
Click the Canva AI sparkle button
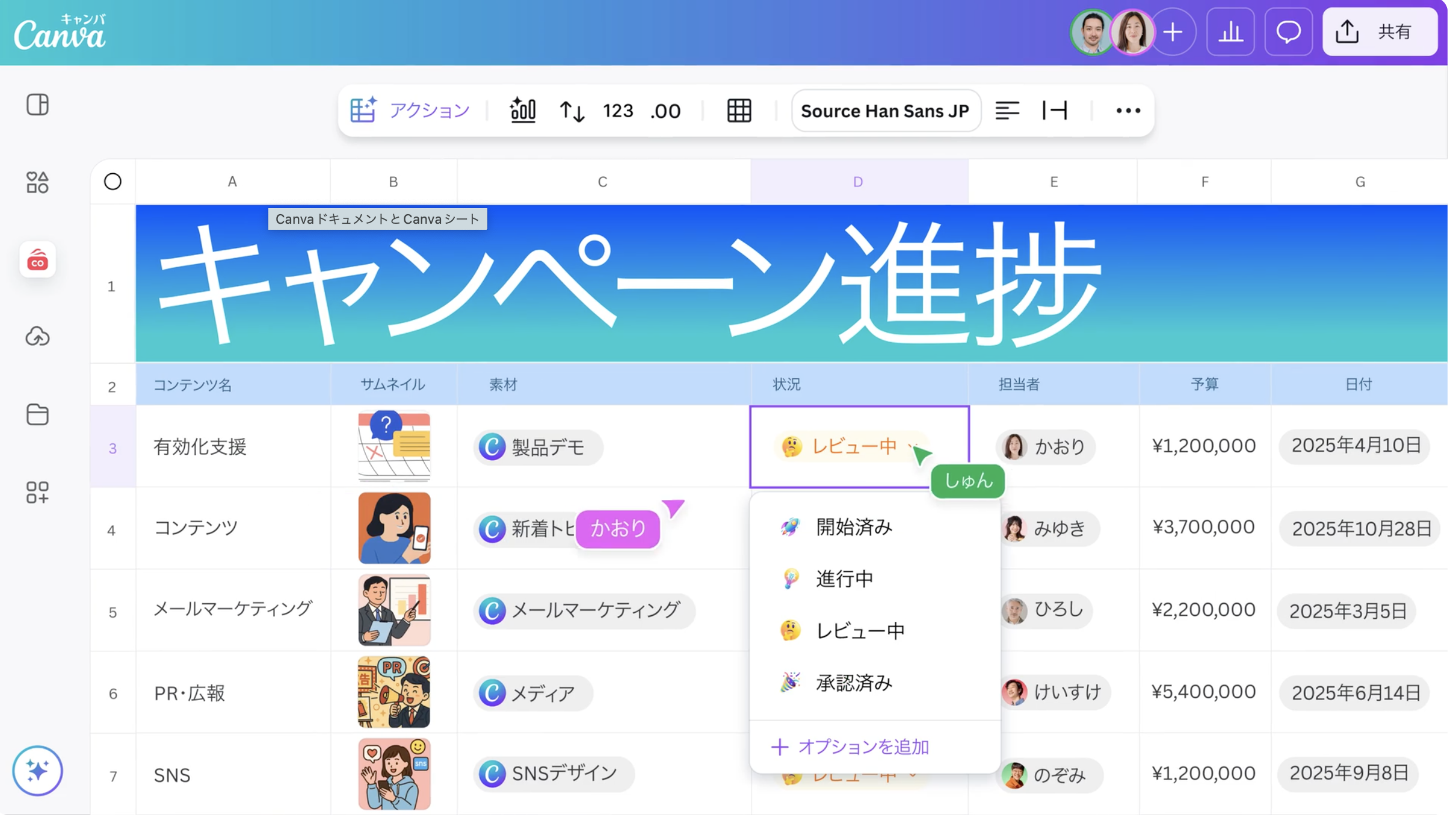tap(37, 770)
